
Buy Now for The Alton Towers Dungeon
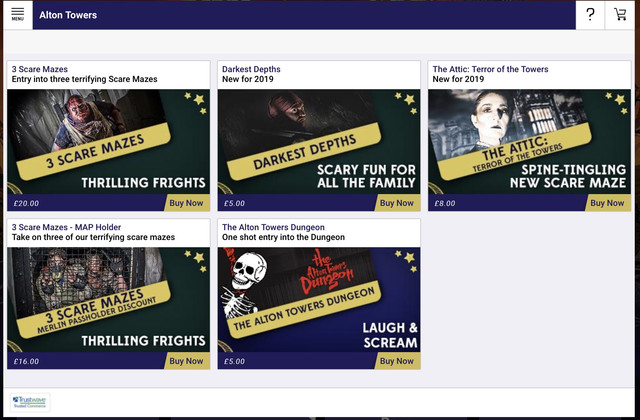398,361
